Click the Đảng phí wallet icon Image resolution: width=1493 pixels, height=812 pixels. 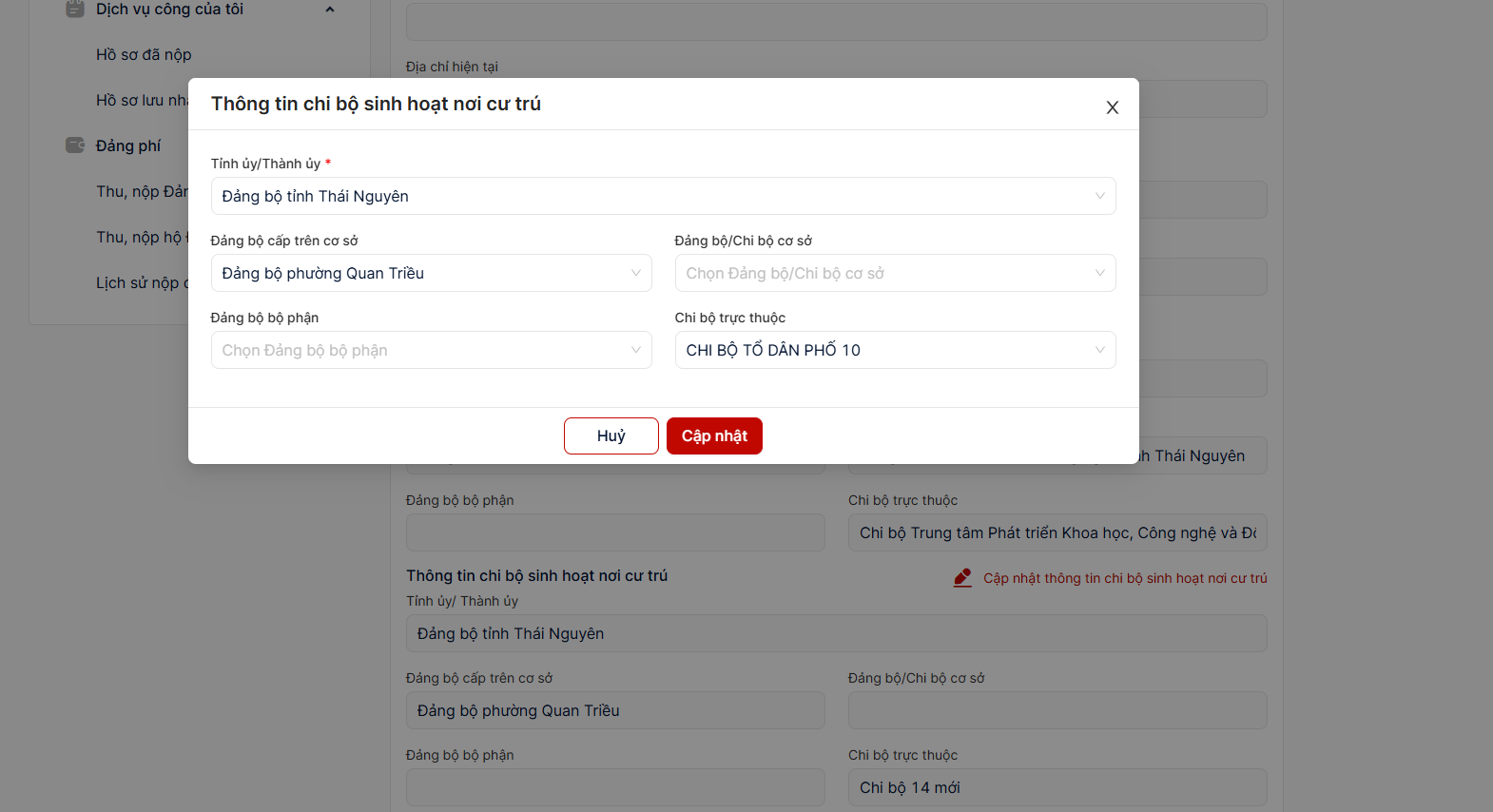[x=75, y=145]
